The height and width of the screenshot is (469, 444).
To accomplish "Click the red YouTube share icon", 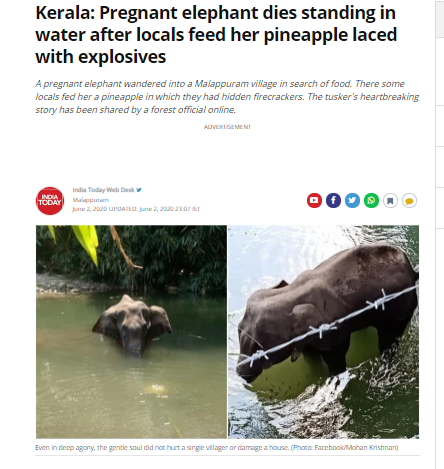I will tap(314, 200).
